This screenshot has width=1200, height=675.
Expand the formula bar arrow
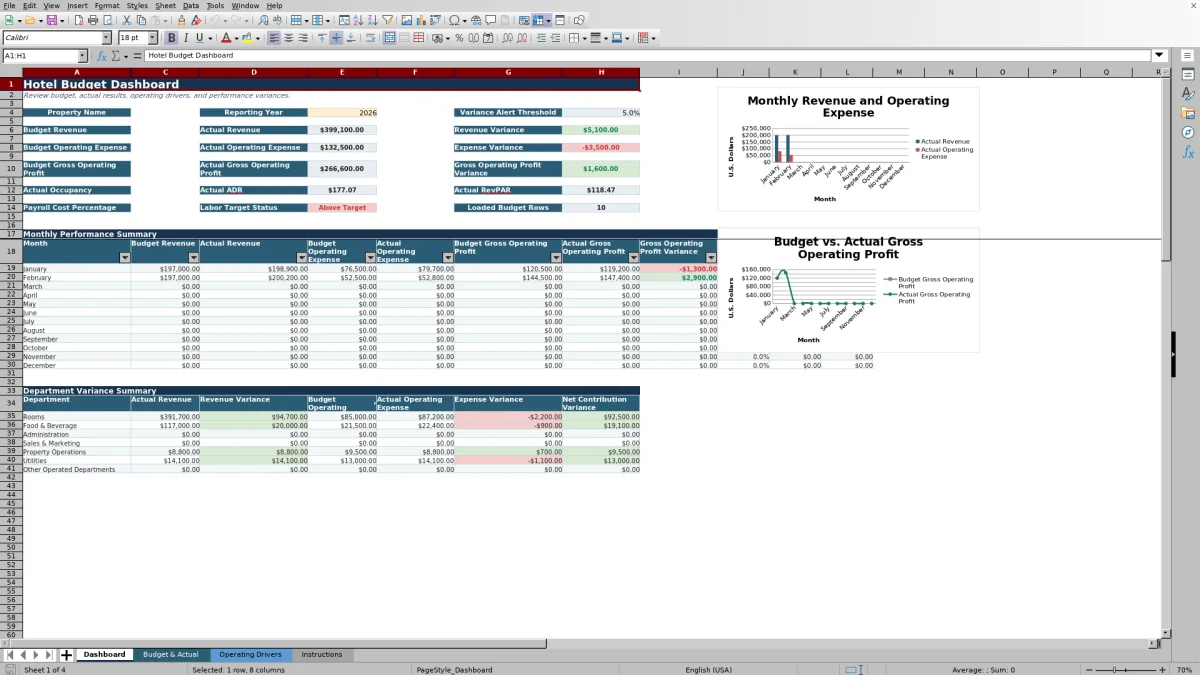(1159, 56)
